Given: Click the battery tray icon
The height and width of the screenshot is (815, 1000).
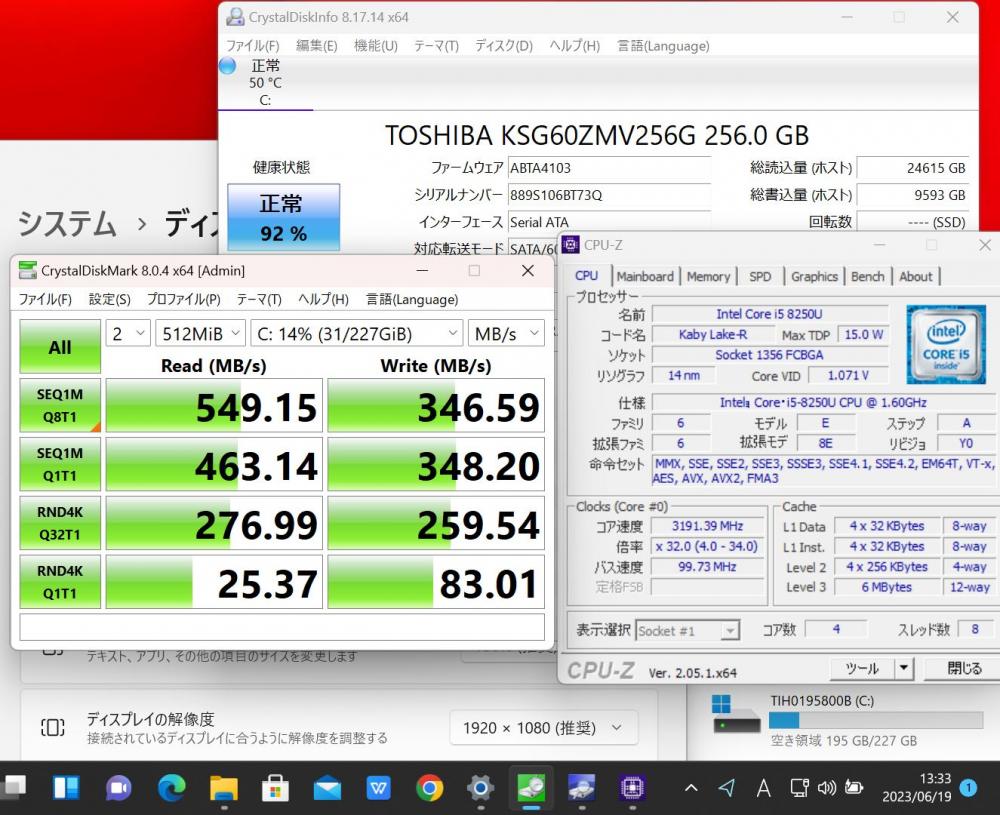Looking at the screenshot, I should 854,788.
